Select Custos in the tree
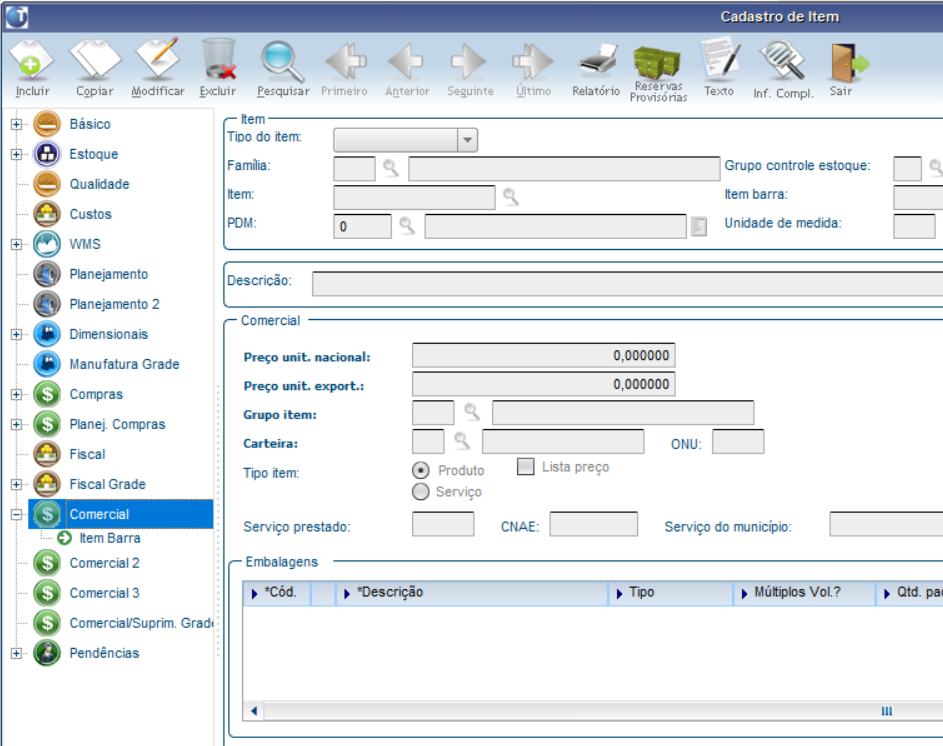The image size is (943, 746). [x=90, y=214]
